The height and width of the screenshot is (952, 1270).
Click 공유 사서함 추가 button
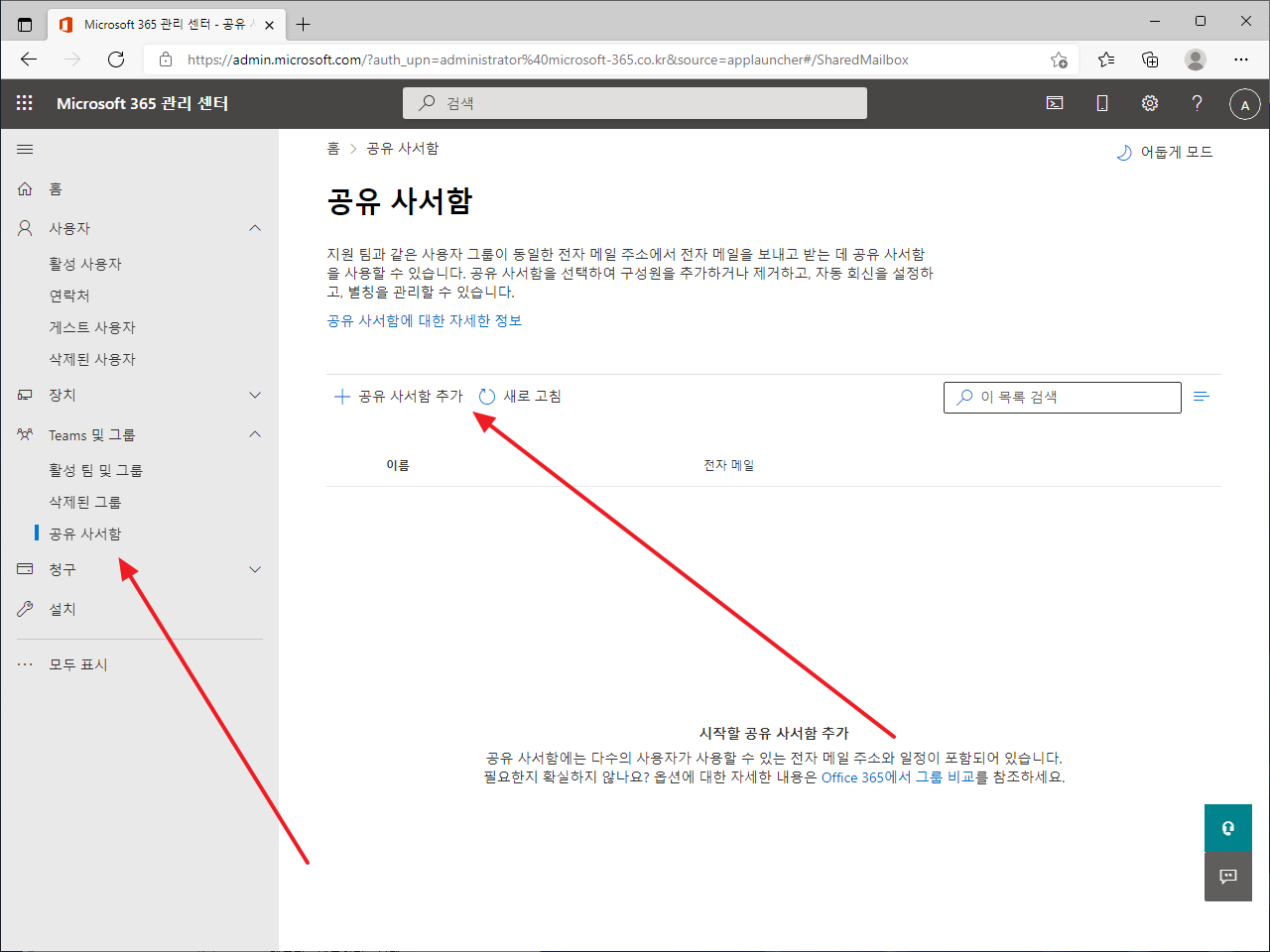click(399, 397)
